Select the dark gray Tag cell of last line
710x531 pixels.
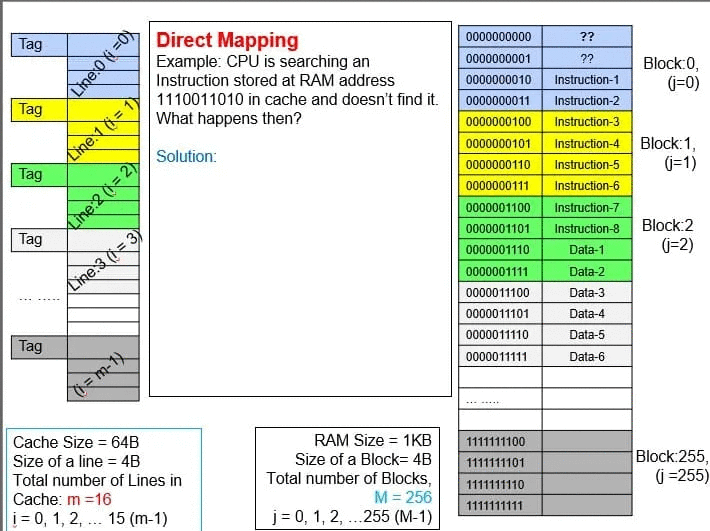[39, 347]
